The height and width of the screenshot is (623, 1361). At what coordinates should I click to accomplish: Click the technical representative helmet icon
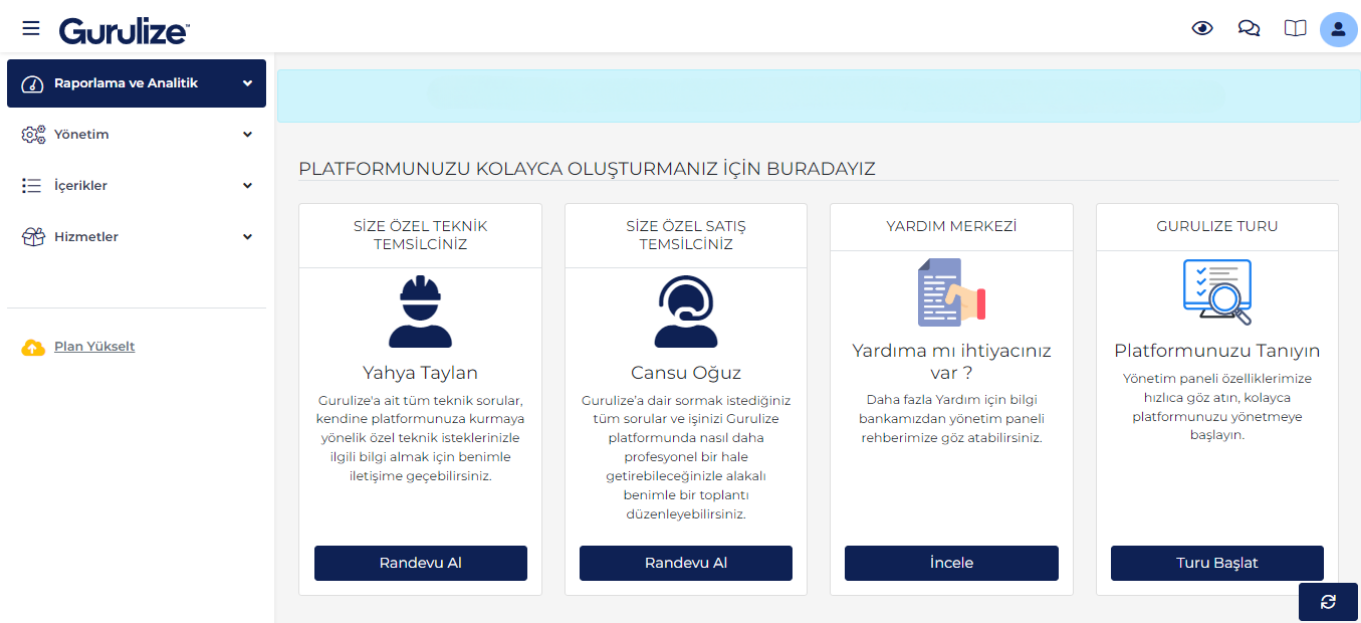click(x=420, y=311)
